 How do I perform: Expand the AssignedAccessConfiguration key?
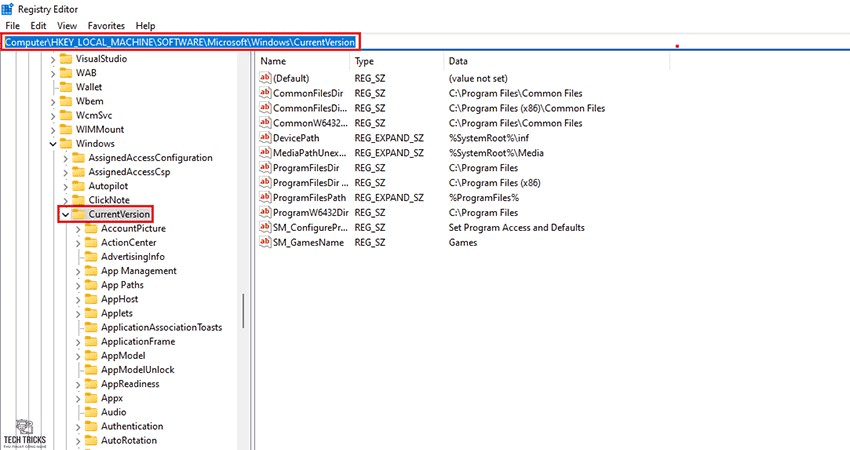66,158
